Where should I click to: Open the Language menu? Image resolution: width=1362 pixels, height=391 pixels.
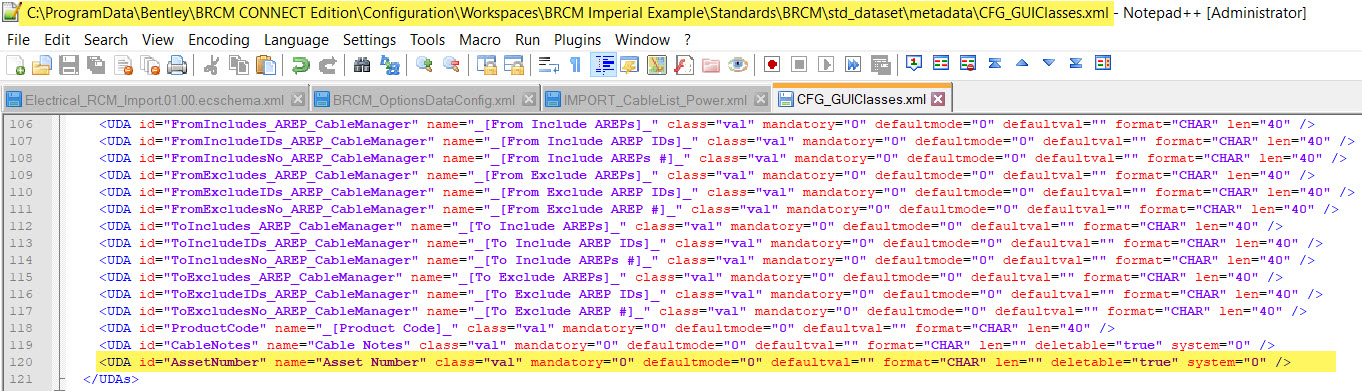click(x=296, y=40)
